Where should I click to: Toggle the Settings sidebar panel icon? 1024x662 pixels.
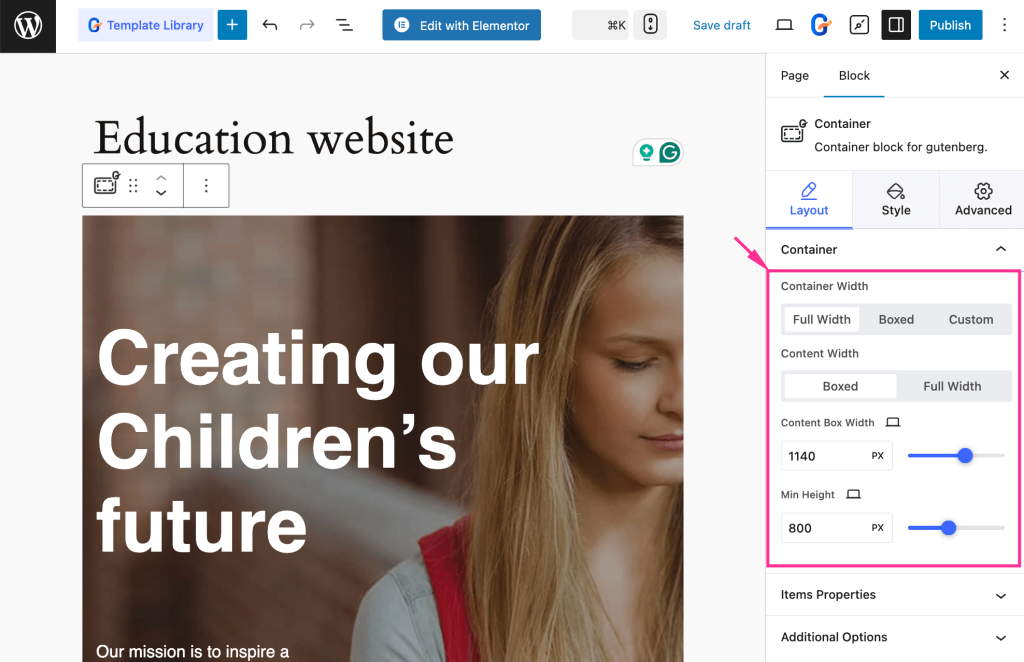click(895, 24)
